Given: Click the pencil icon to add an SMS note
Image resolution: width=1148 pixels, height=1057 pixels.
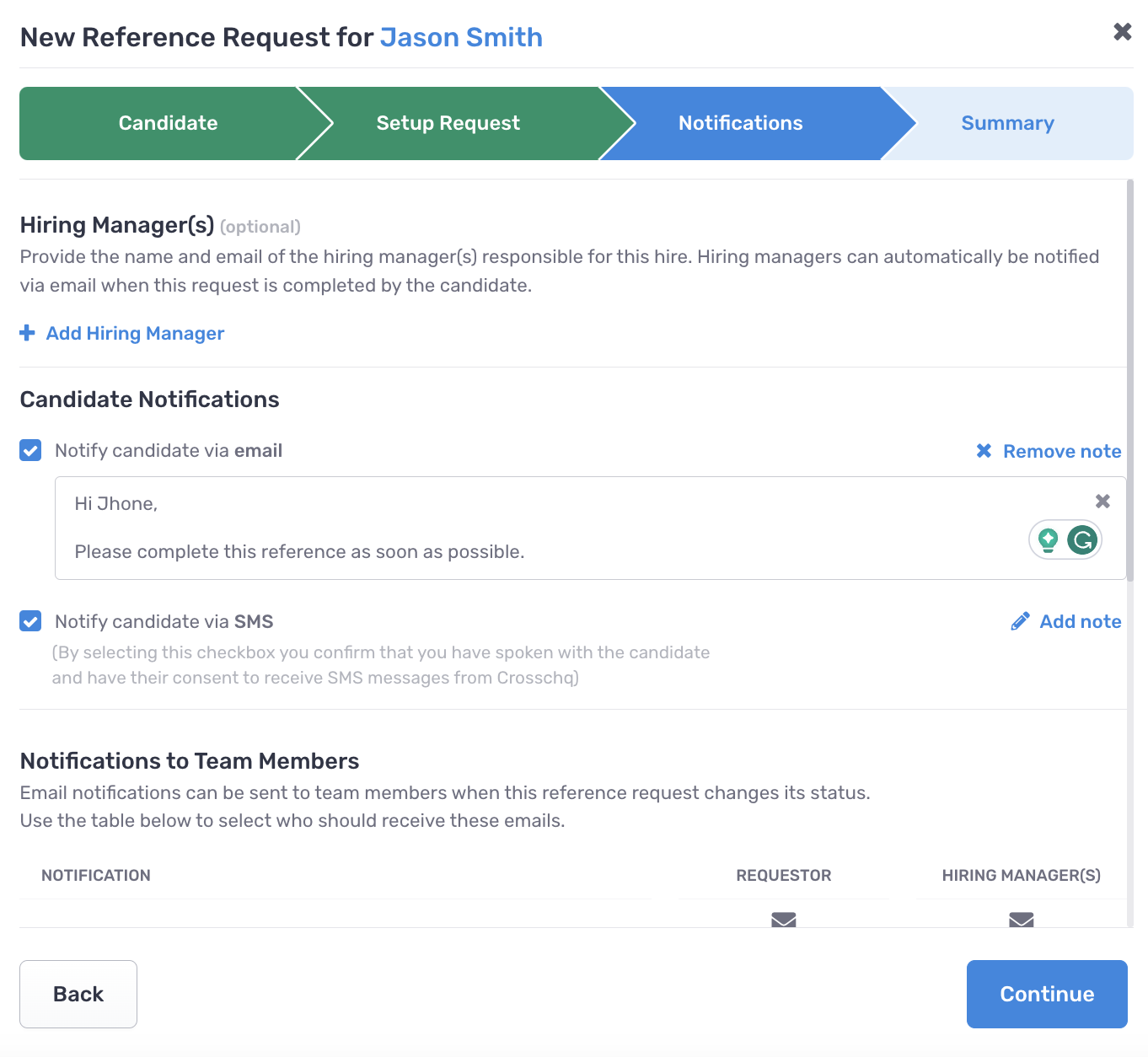Looking at the screenshot, I should tap(1021, 620).
